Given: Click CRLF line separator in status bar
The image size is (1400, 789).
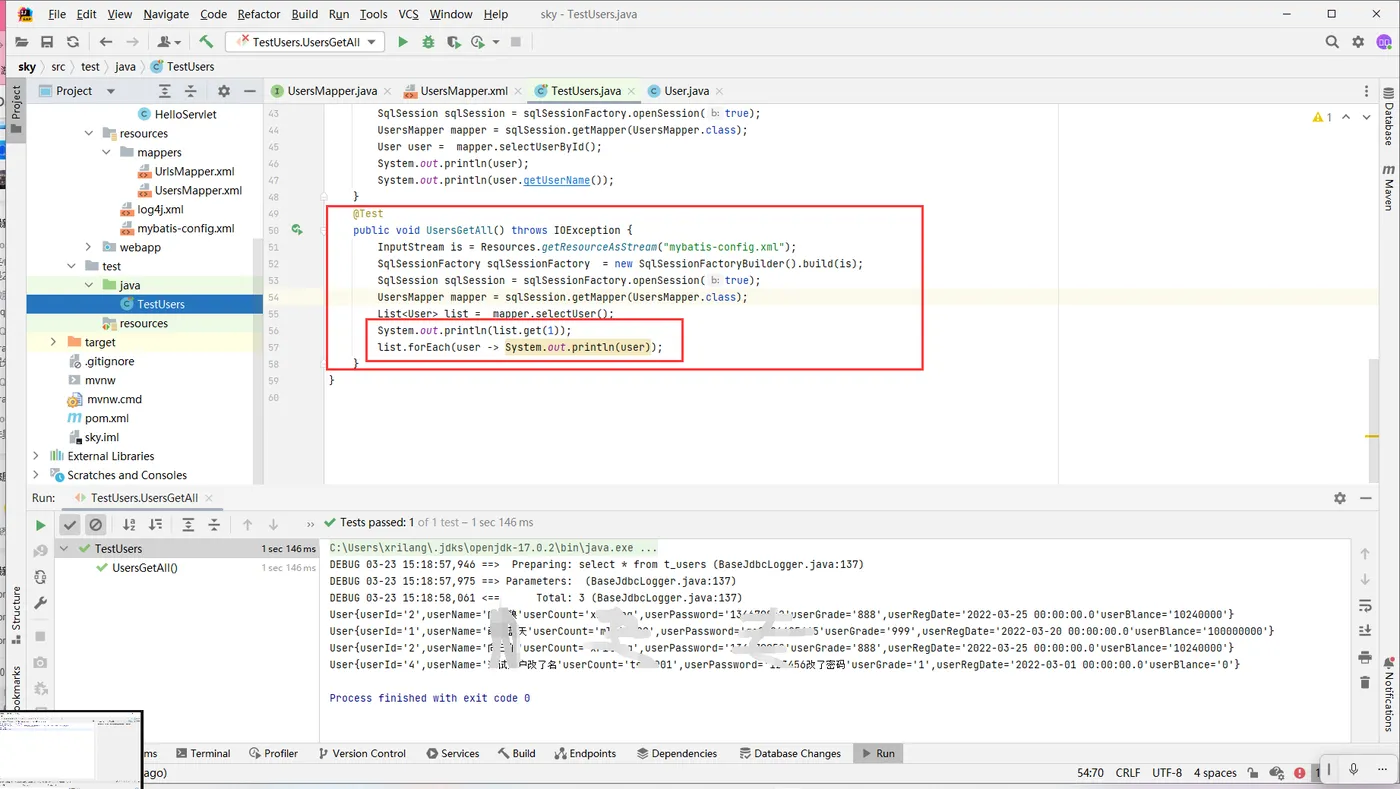Looking at the screenshot, I should (x=1128, y=773).
